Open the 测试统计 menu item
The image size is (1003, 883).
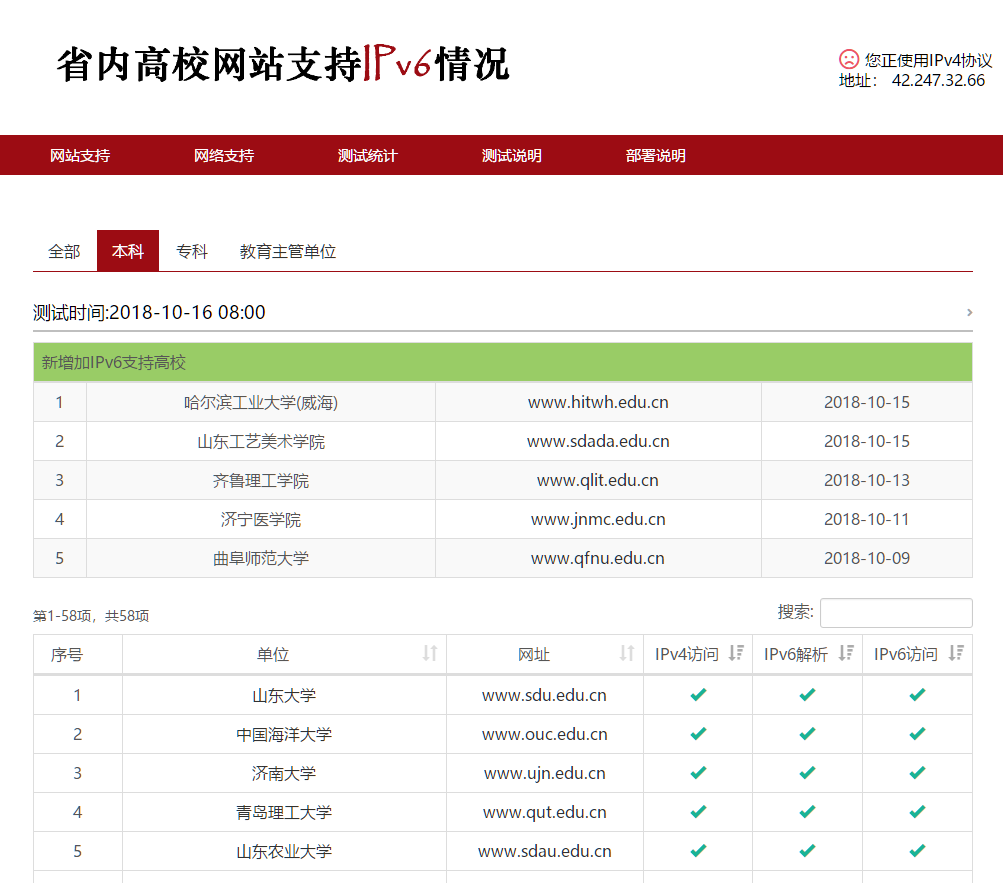pyautogui.click(x=367, y=155)
